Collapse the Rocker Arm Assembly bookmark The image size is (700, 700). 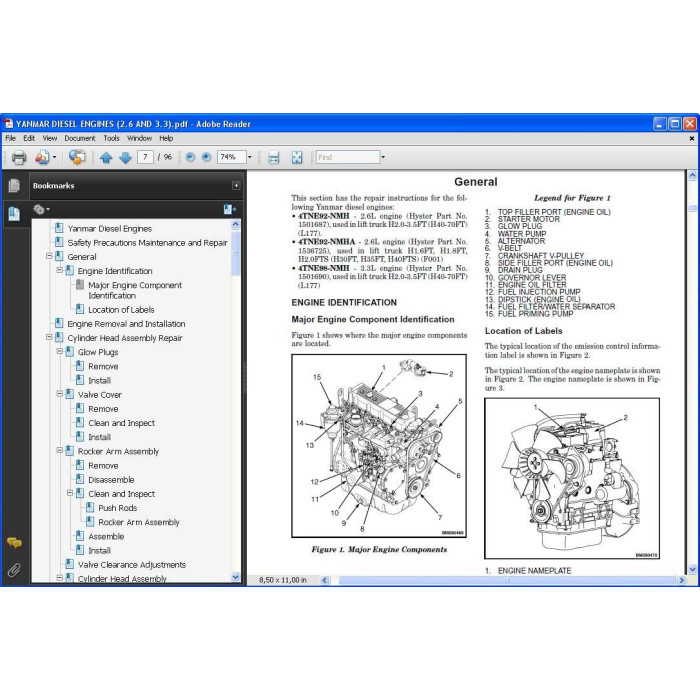point(59,451)
